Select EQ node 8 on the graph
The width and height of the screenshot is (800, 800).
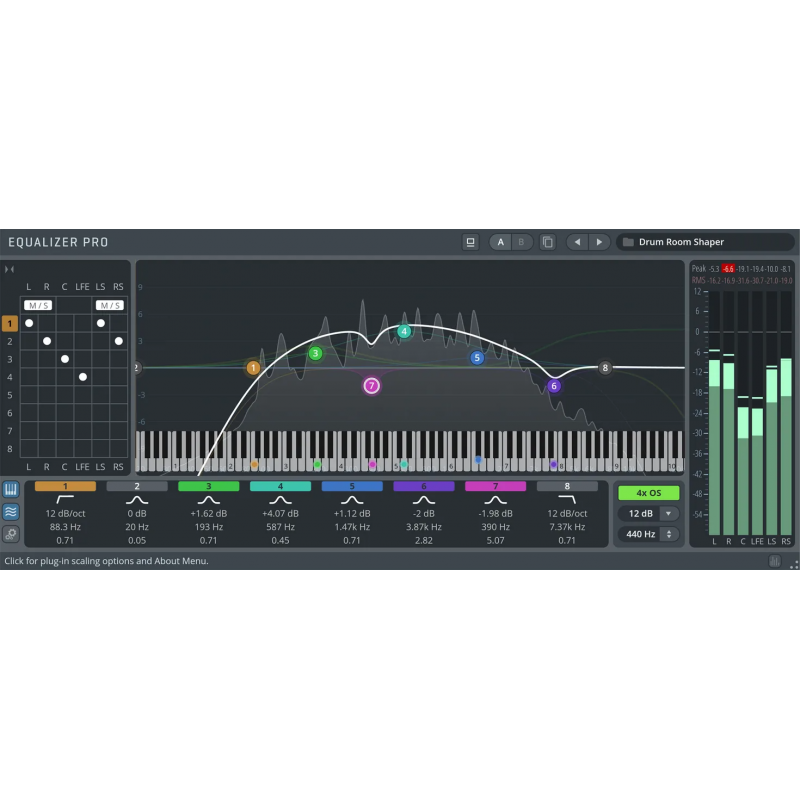(605, 367)
